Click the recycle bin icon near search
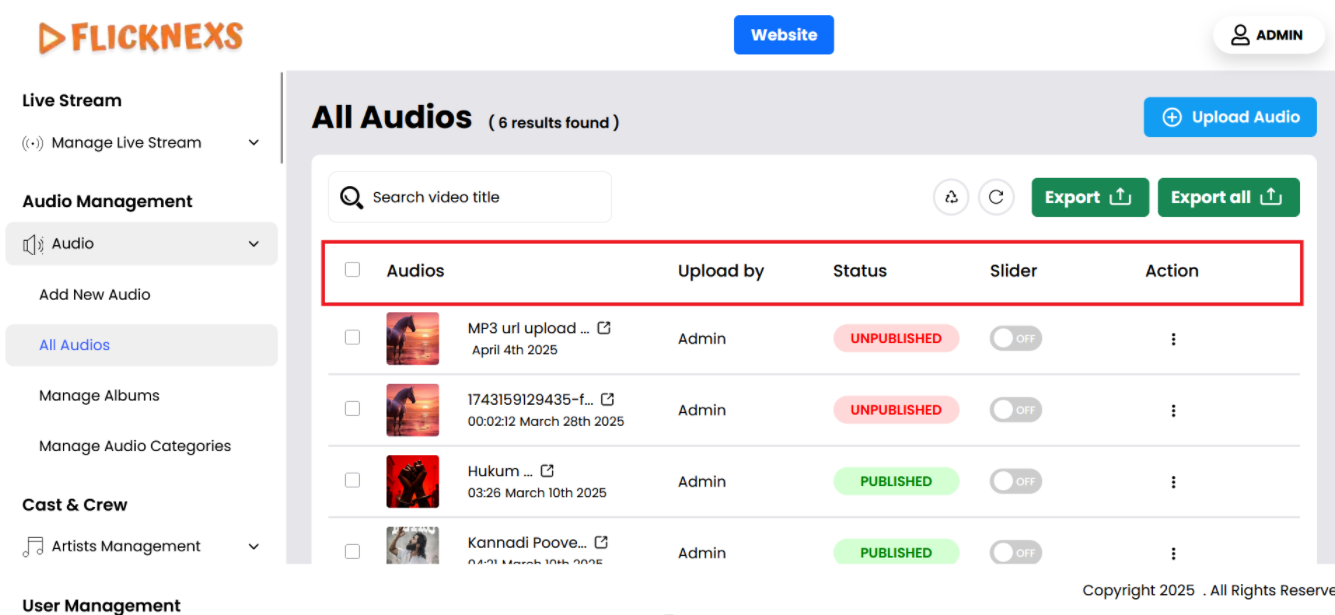Screen dimensions: 1335x615 pyautogui.click(x=951, y=197)
